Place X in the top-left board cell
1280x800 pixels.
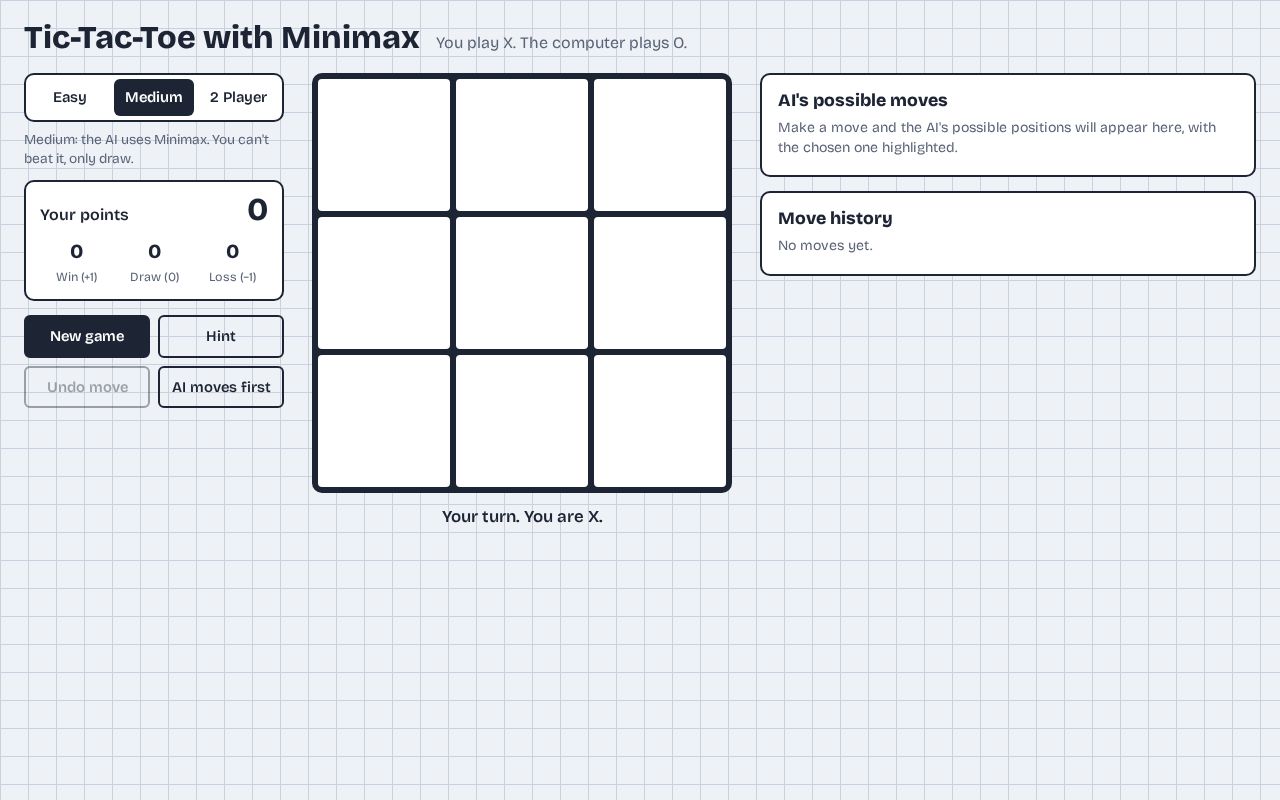click(384, 145)
